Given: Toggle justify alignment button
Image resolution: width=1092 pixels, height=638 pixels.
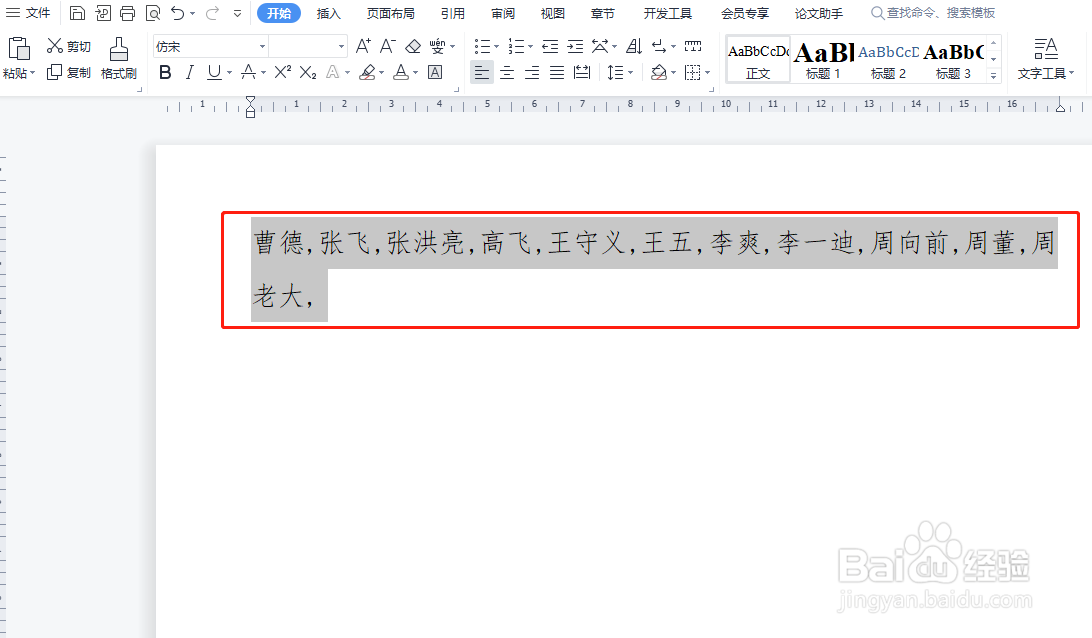Looking at the screenshot, I should point(557,72).
